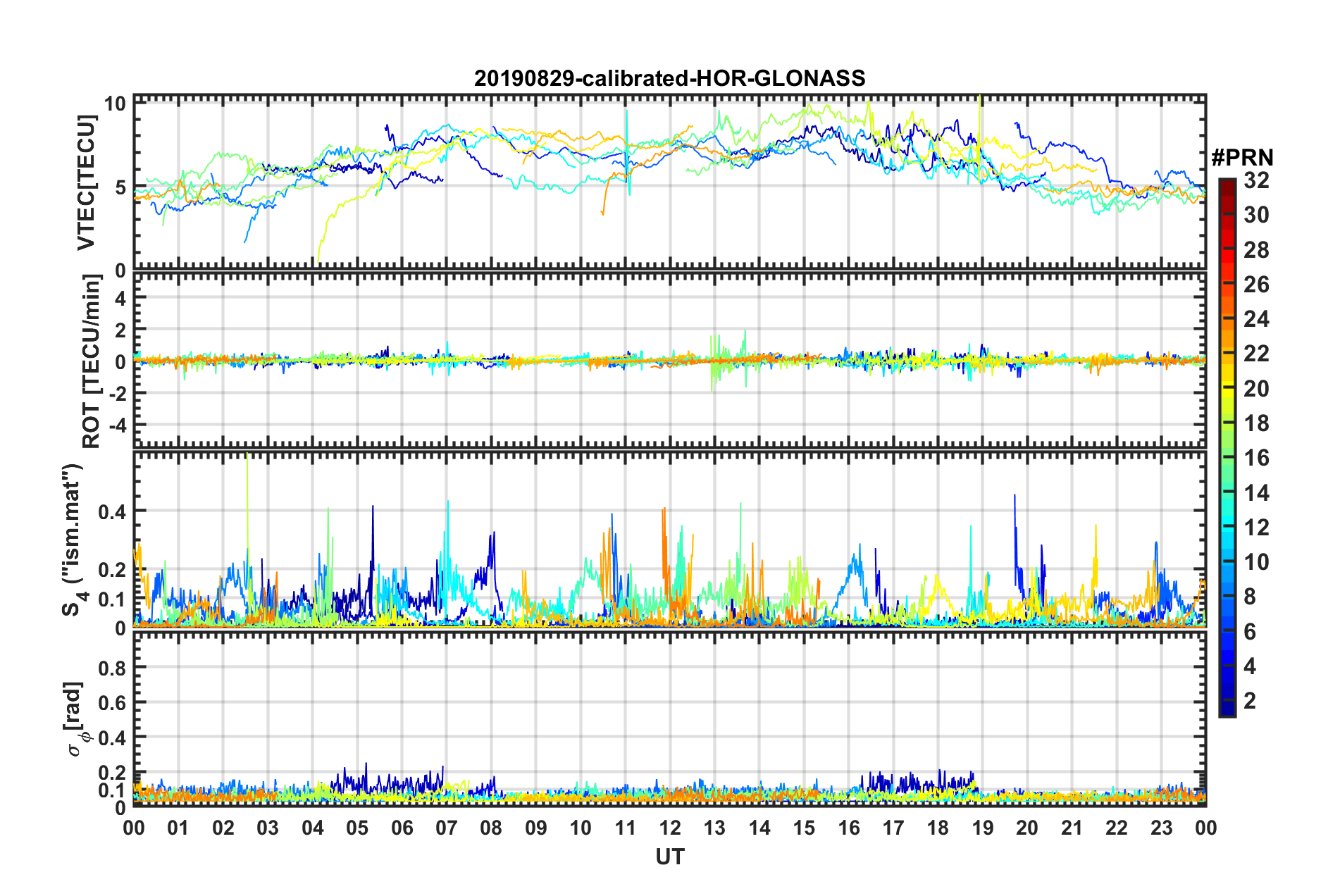Click the dark red top of the PRN colorbar
The width and height of the screenshot is (1340, 896).
tap(1227, 185)
